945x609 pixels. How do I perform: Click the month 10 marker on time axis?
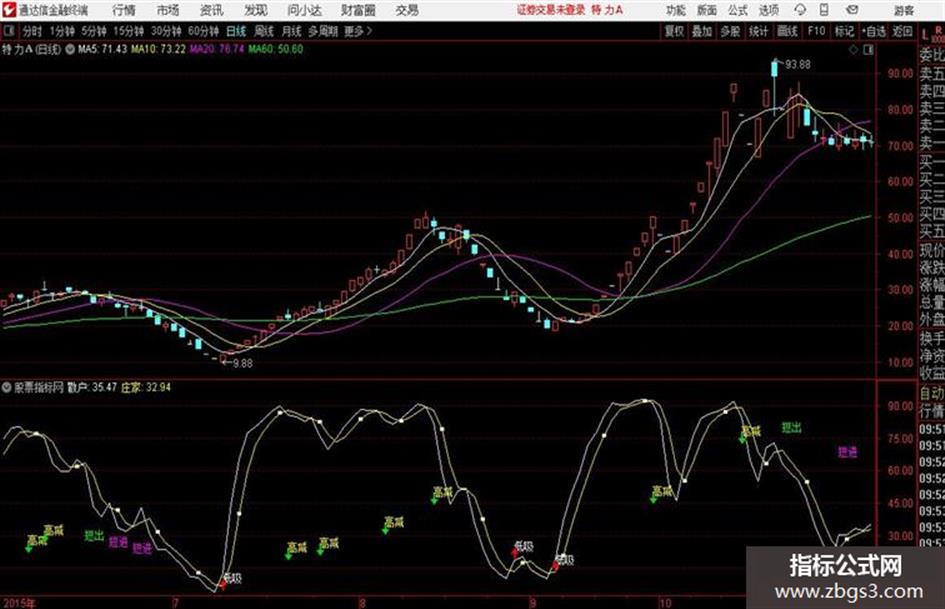(x=665, y=603)
